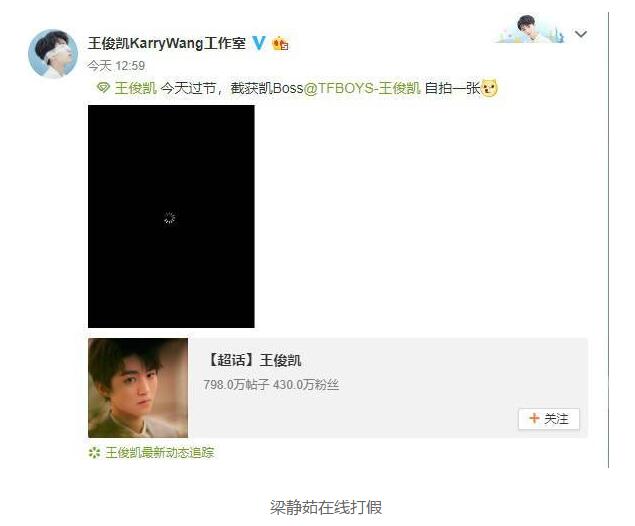Open the @TFBOYS-王俊凯 mention link
The width and height of the screenshot is (635, 526).
pos(362,88)
